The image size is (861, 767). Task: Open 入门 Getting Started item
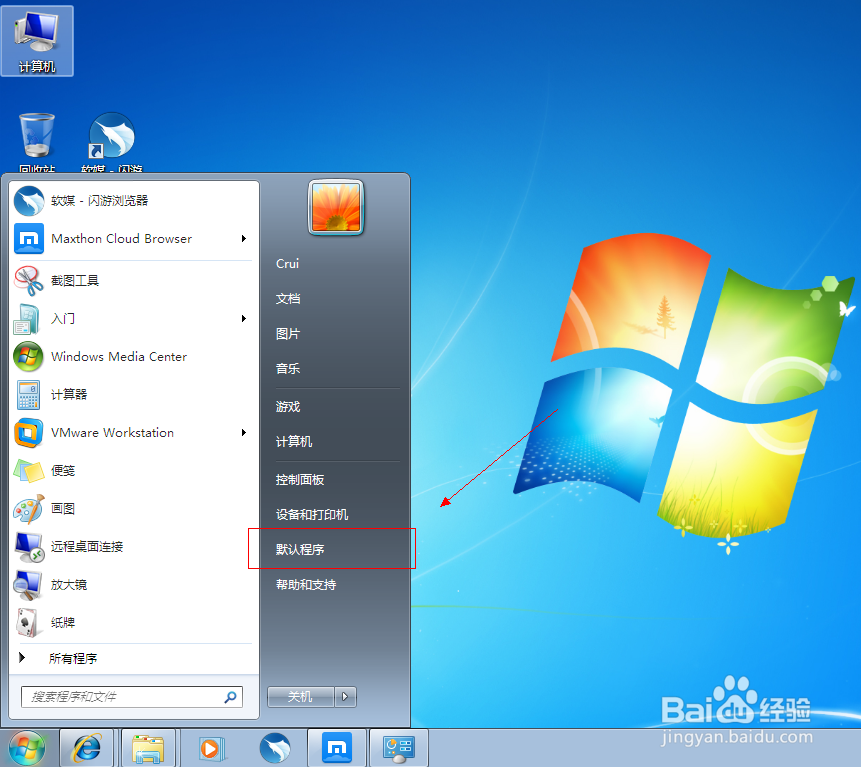132,318
